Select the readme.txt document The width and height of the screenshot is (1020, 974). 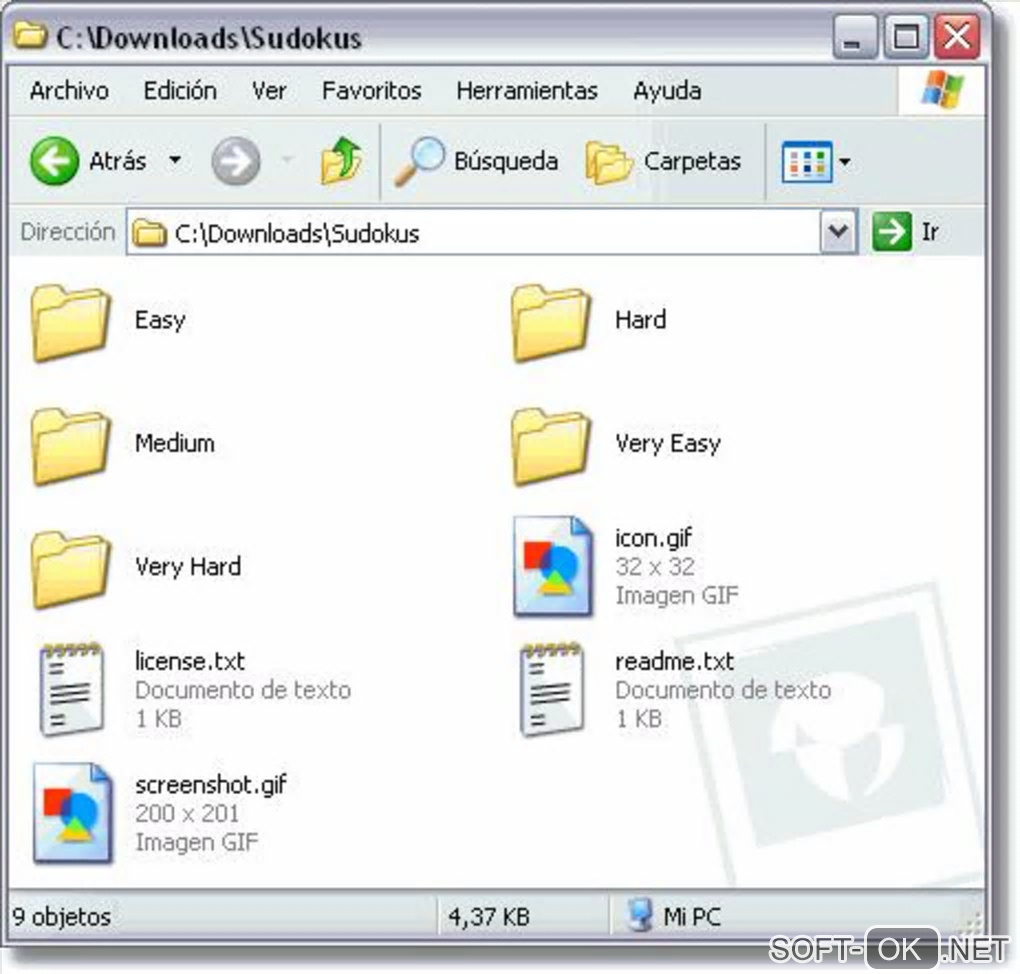click(x=552, y=690)
